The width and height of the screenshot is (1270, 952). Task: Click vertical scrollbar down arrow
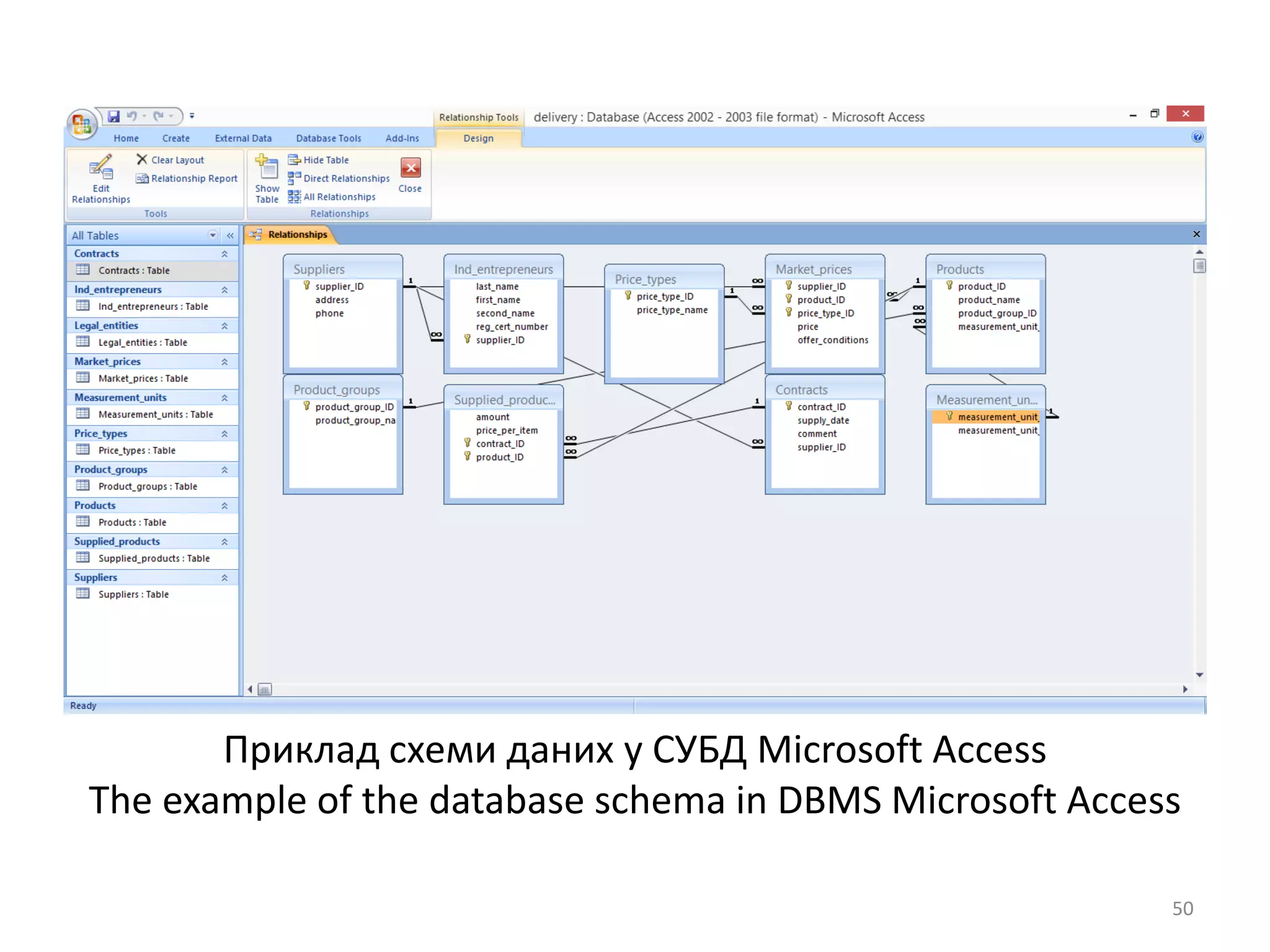pyautogui.click(x=1199, y=675)
